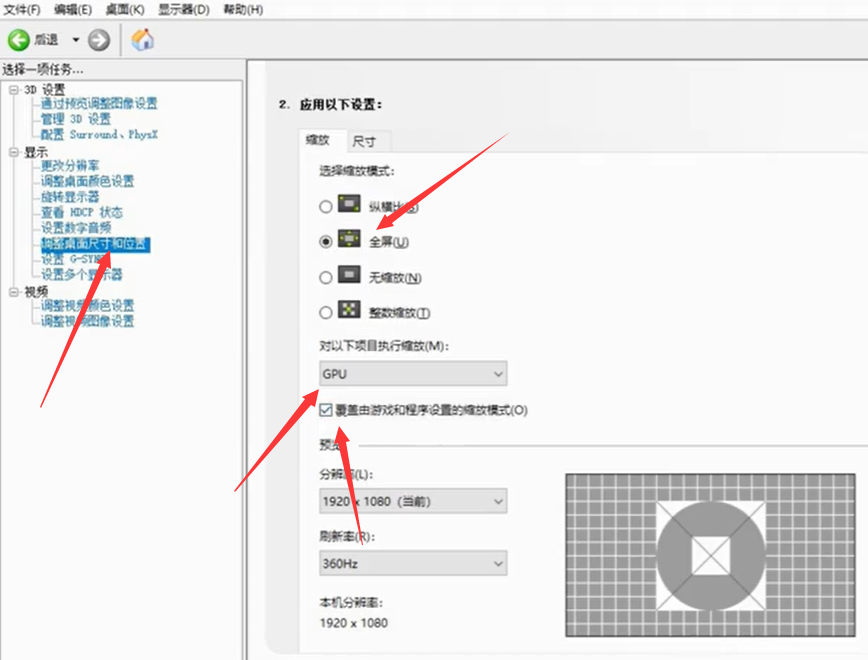Switch to the 尺寸 tab
Image resolution: width=868 pixels, height=660 pixels.
coord(364,142)
